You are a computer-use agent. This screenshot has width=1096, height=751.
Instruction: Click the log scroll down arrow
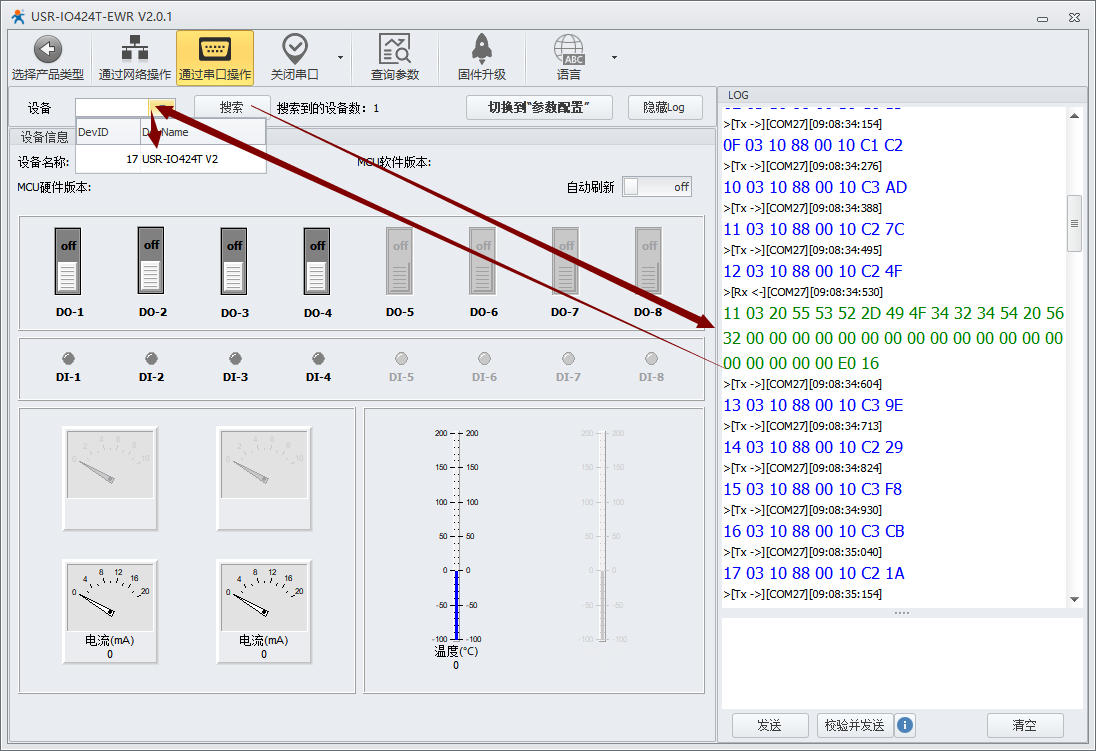coord(1074,599)
